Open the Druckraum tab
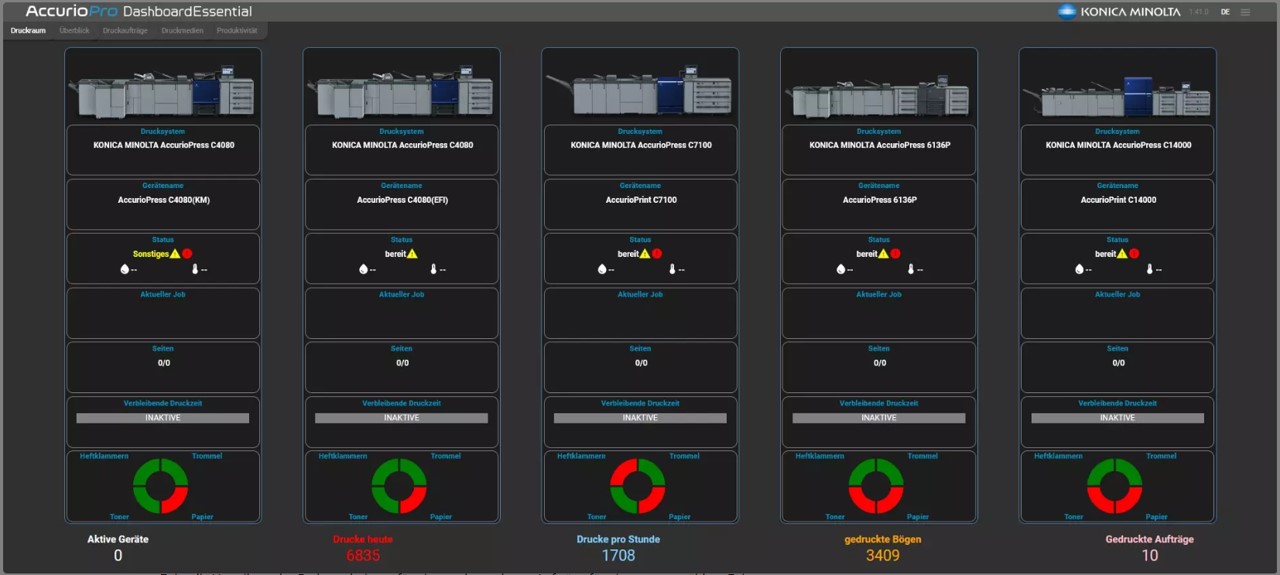This screenshot has height=575, width=1280. (28, 31)
